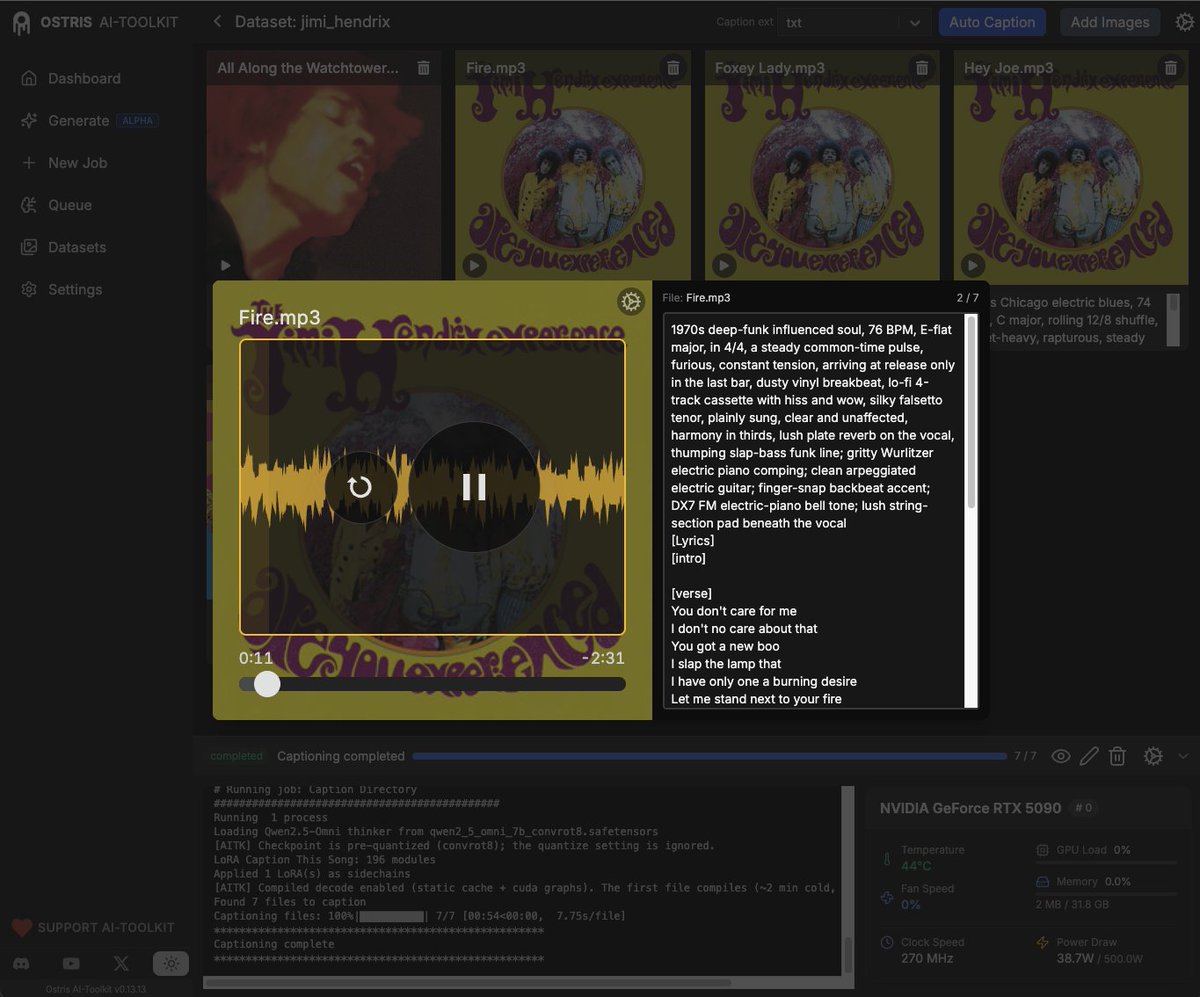
Task: Click the Add Images button
Action: click(1110, 22)
